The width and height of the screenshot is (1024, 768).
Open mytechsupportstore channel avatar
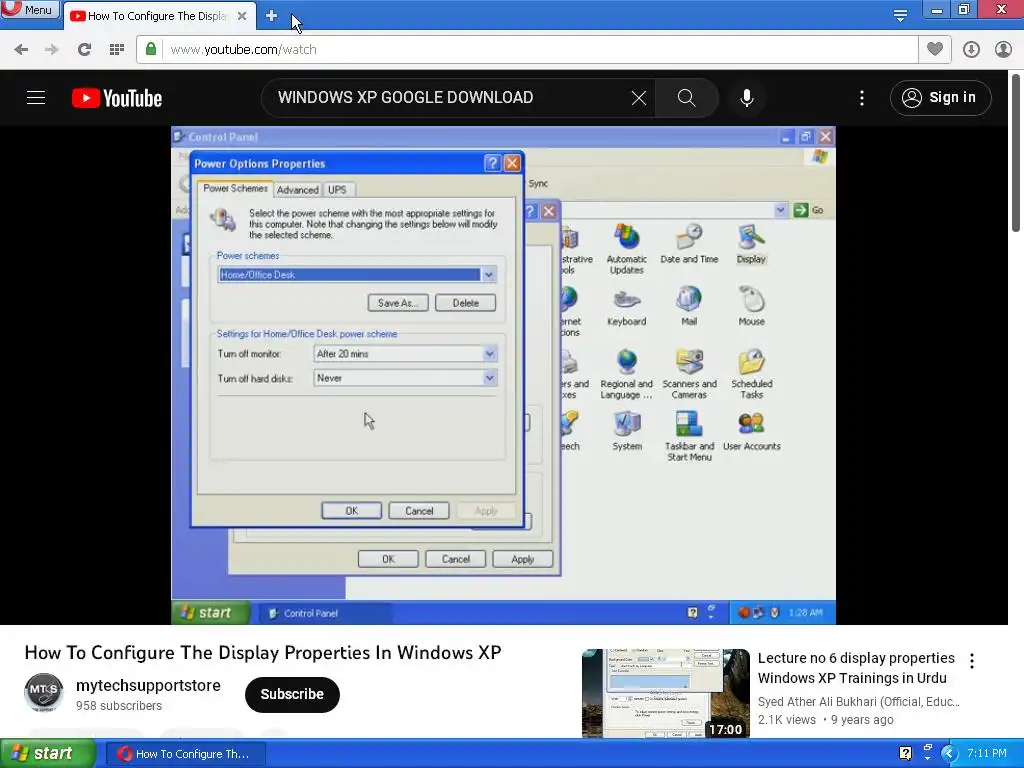[x=44, y=692]
